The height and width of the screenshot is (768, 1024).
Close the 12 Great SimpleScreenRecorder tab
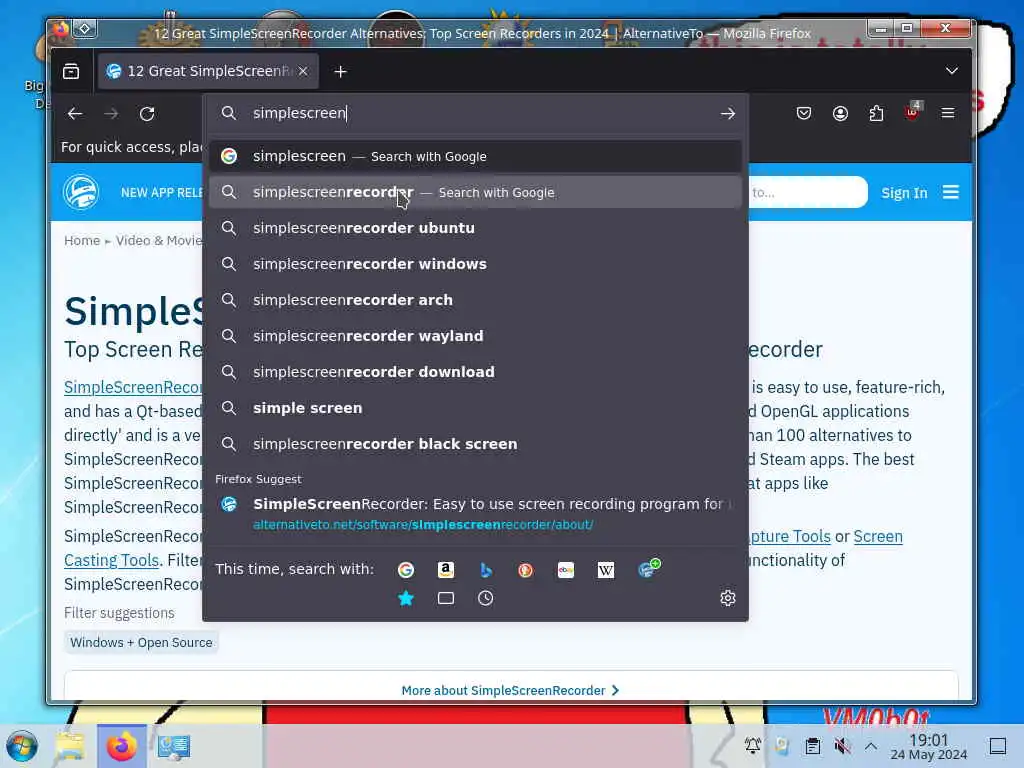tap(303, 71)
